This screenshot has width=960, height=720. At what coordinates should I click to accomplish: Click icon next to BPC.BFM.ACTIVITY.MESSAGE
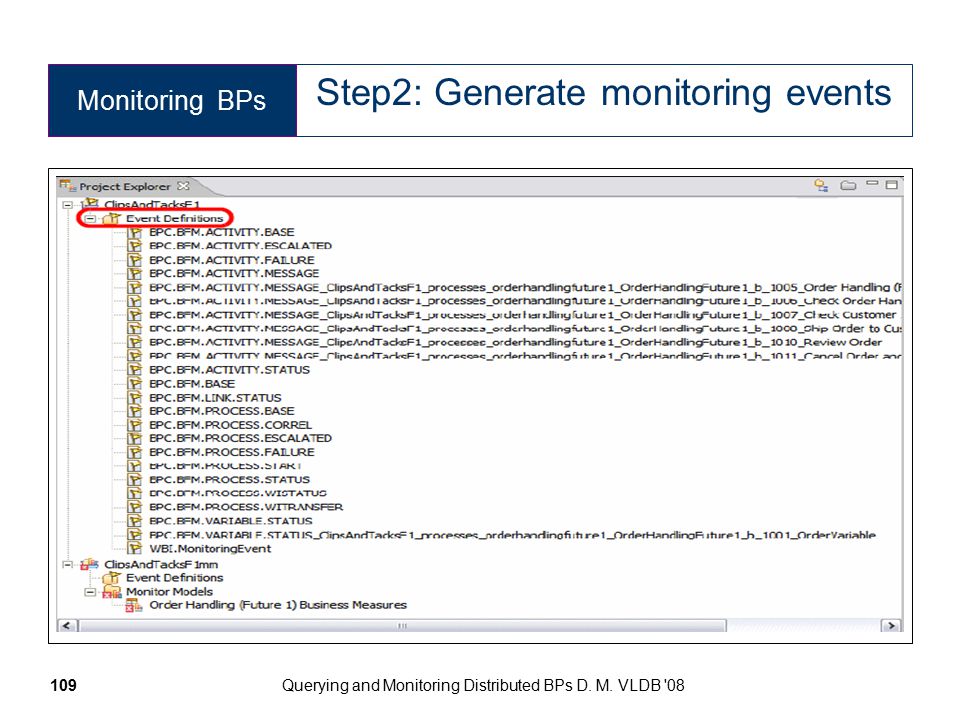click(x=135, y=274)
